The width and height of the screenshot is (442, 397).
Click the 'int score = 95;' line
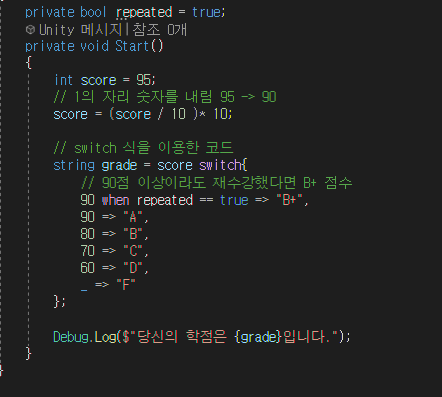(x=105, y=80)
